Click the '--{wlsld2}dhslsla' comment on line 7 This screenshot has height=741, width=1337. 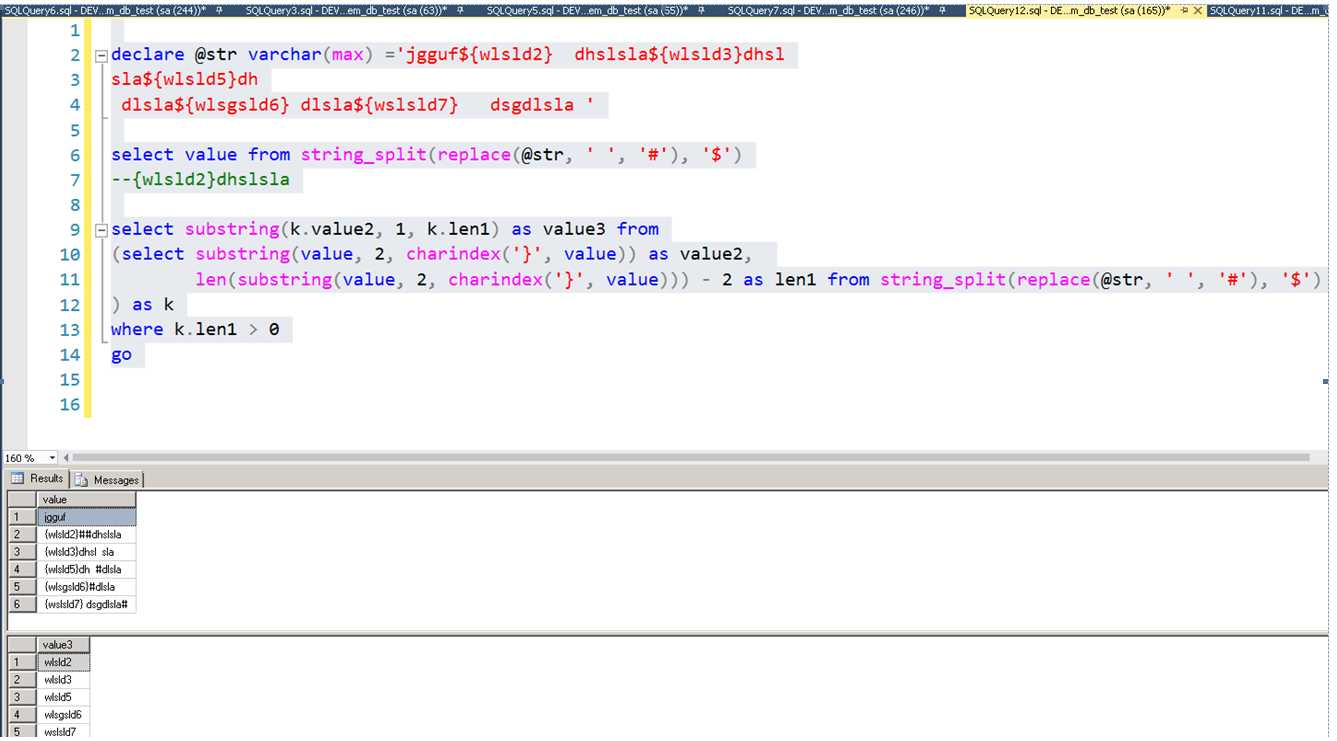coord(200,180)
